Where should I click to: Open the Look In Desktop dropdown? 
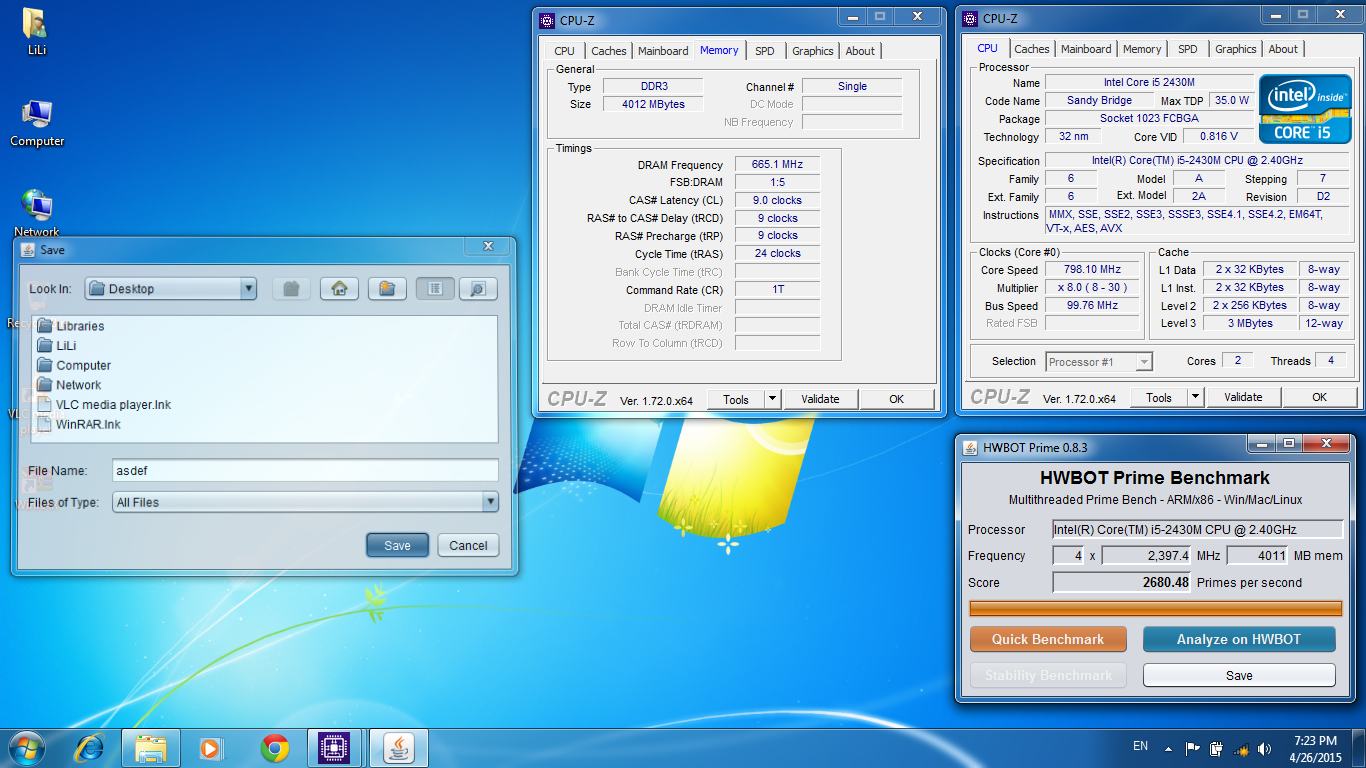click(171, 288)
